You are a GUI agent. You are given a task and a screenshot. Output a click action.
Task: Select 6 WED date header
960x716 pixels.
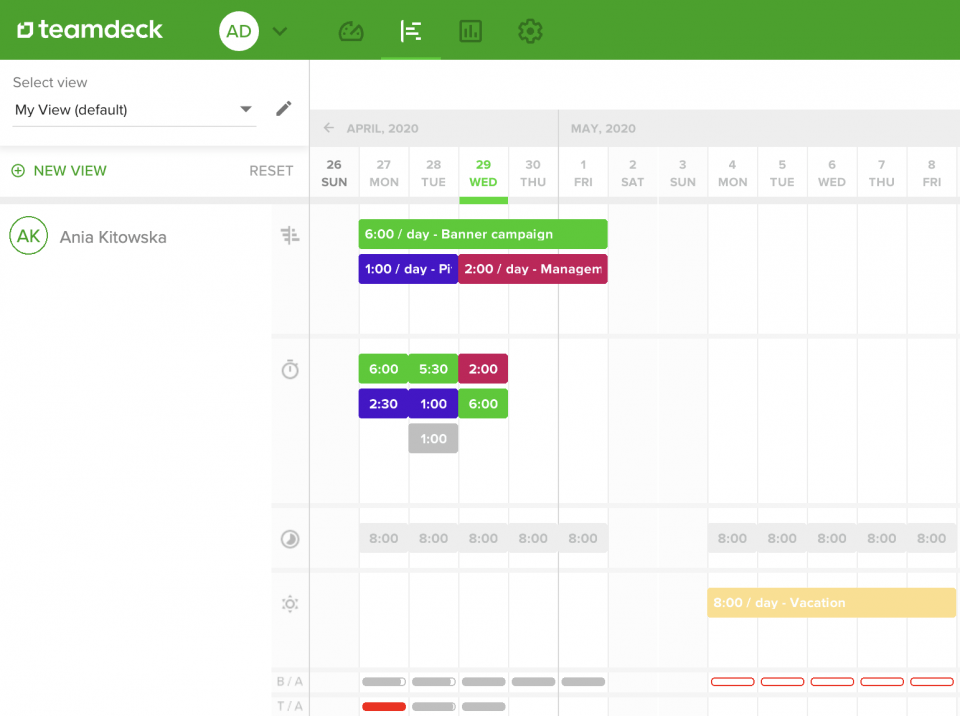832,173
